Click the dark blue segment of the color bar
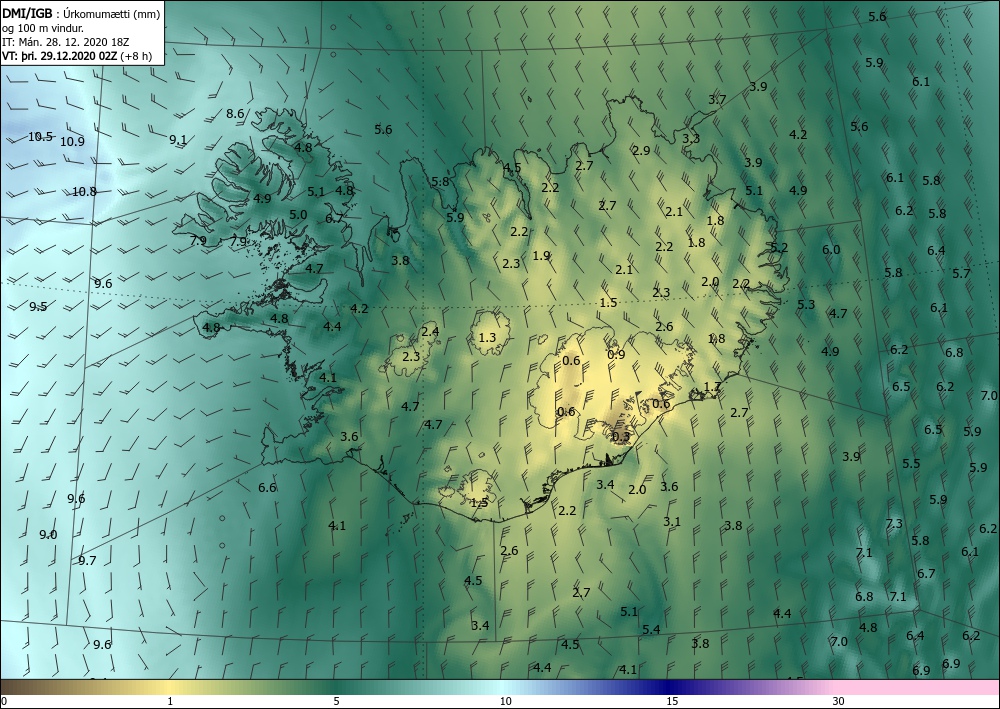Screen dimensions: 1000x709 666,687
